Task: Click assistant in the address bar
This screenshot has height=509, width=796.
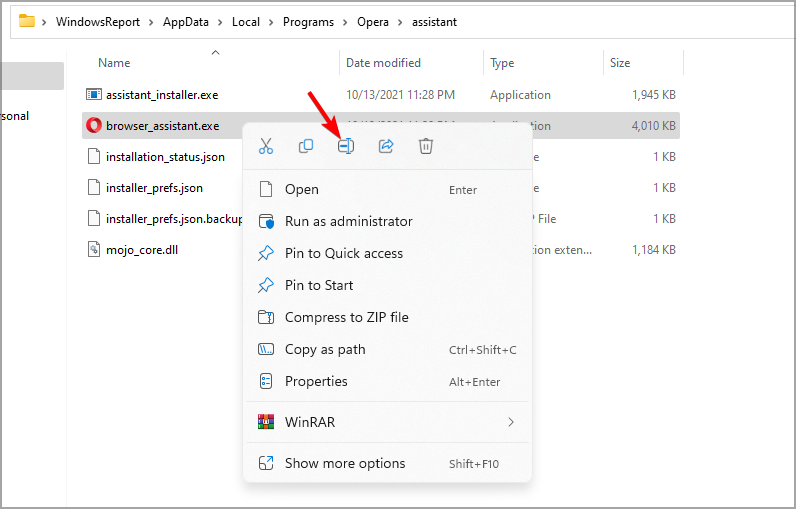Action: pos(435,22)
